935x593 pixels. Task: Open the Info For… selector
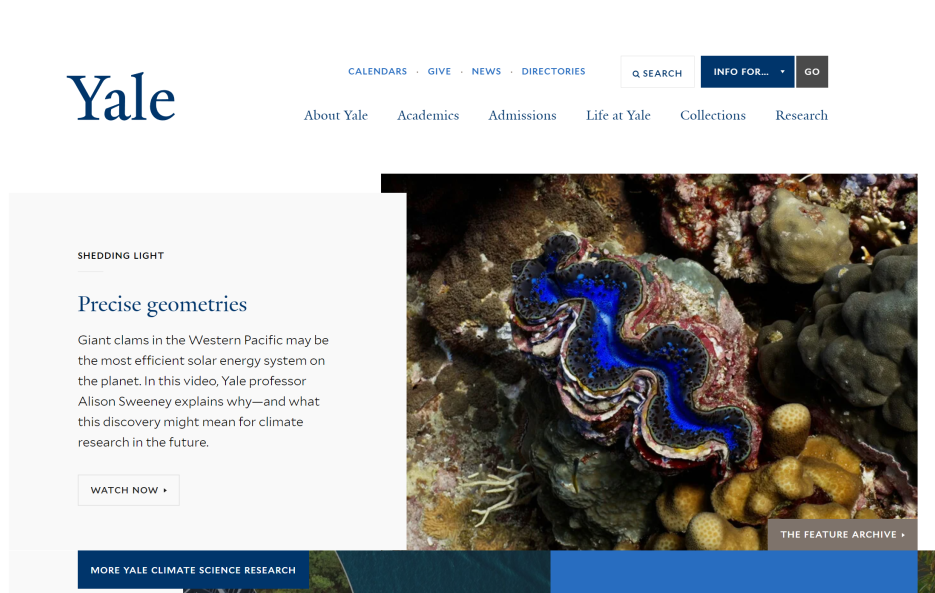(747, 72)
